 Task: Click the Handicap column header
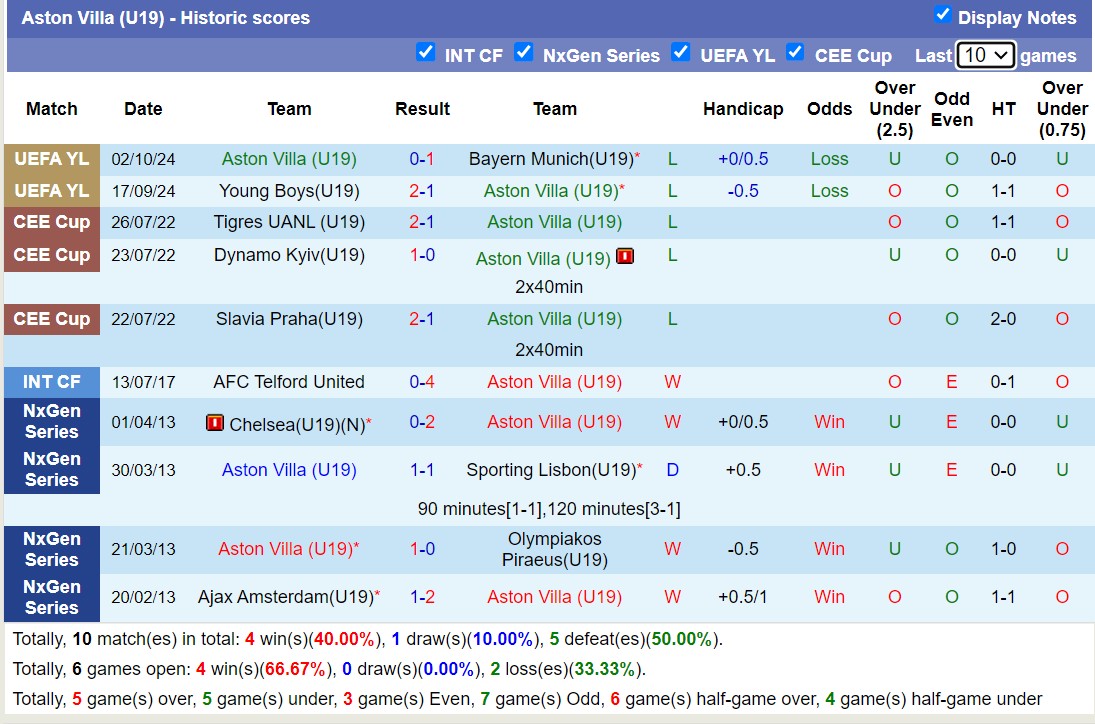click(743, 108)
